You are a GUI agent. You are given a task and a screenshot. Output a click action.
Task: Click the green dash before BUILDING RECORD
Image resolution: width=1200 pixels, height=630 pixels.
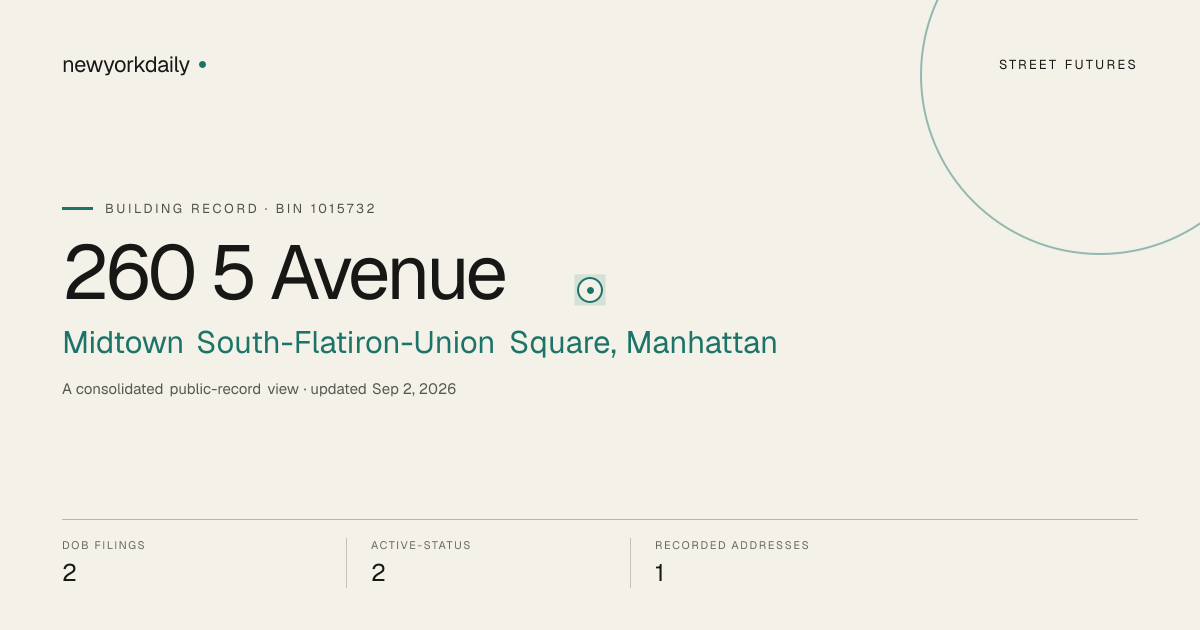77,208
